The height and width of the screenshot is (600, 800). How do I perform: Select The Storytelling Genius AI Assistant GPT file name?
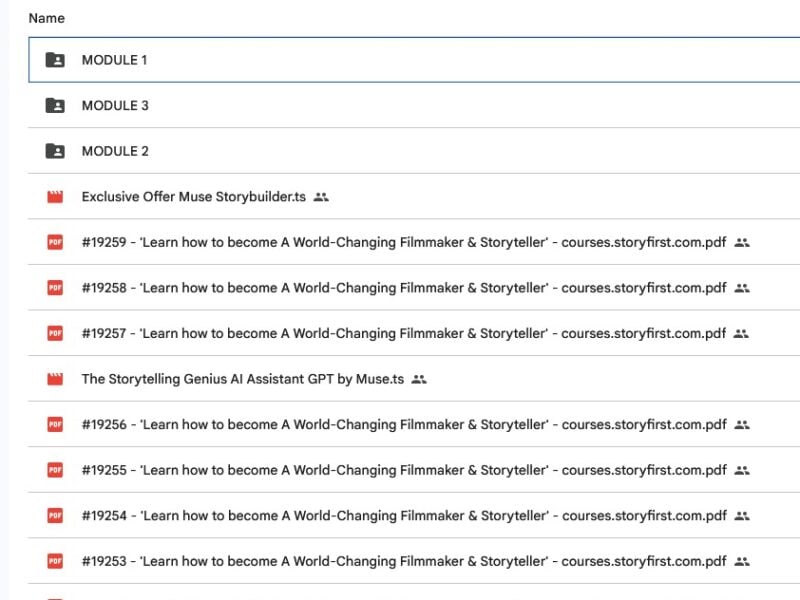[x=243, y=379]
